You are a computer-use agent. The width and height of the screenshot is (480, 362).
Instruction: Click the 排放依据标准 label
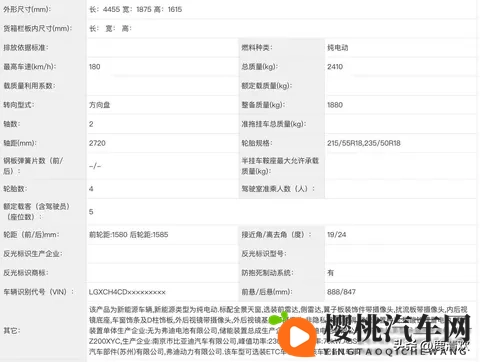pos(26,48)
